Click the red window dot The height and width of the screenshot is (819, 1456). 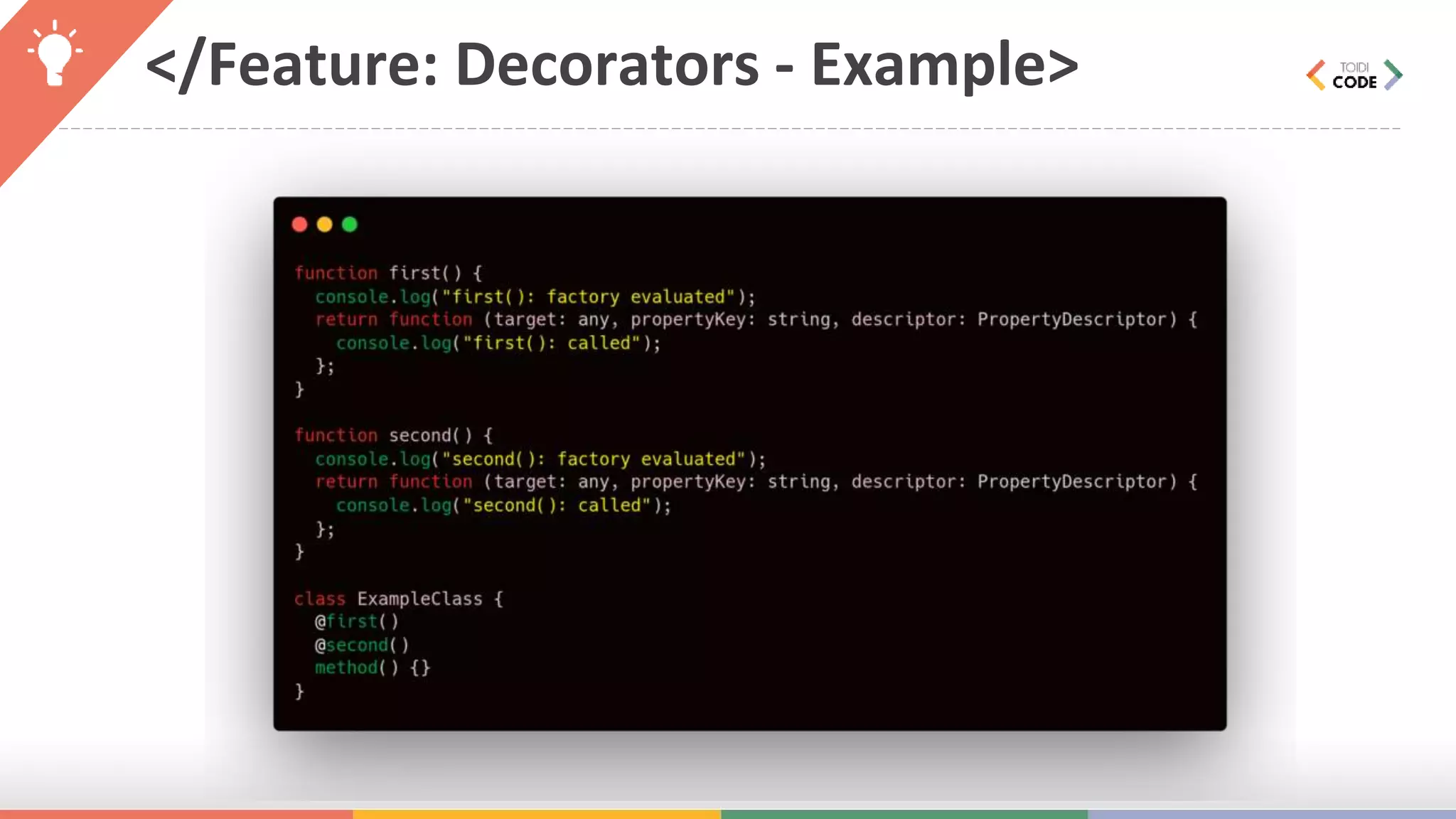click(x=299, y=225)
